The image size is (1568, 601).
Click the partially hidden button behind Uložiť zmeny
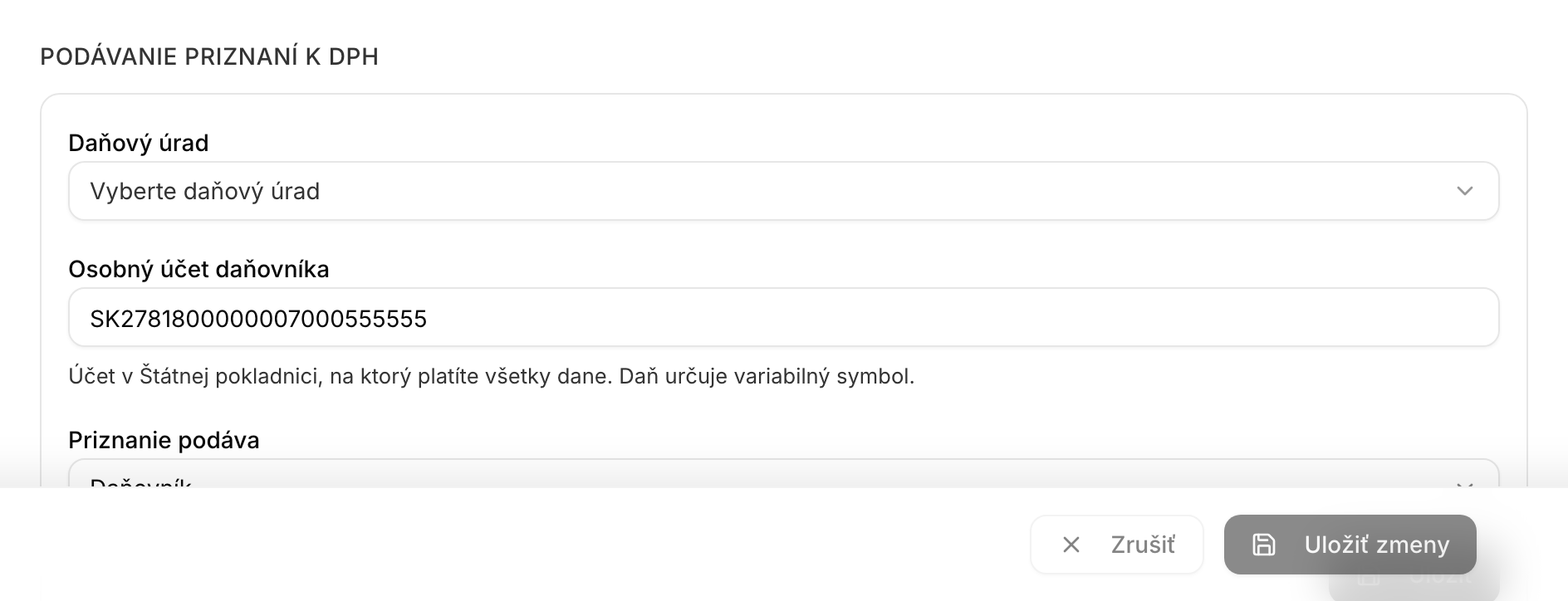tap(1414, 585)
